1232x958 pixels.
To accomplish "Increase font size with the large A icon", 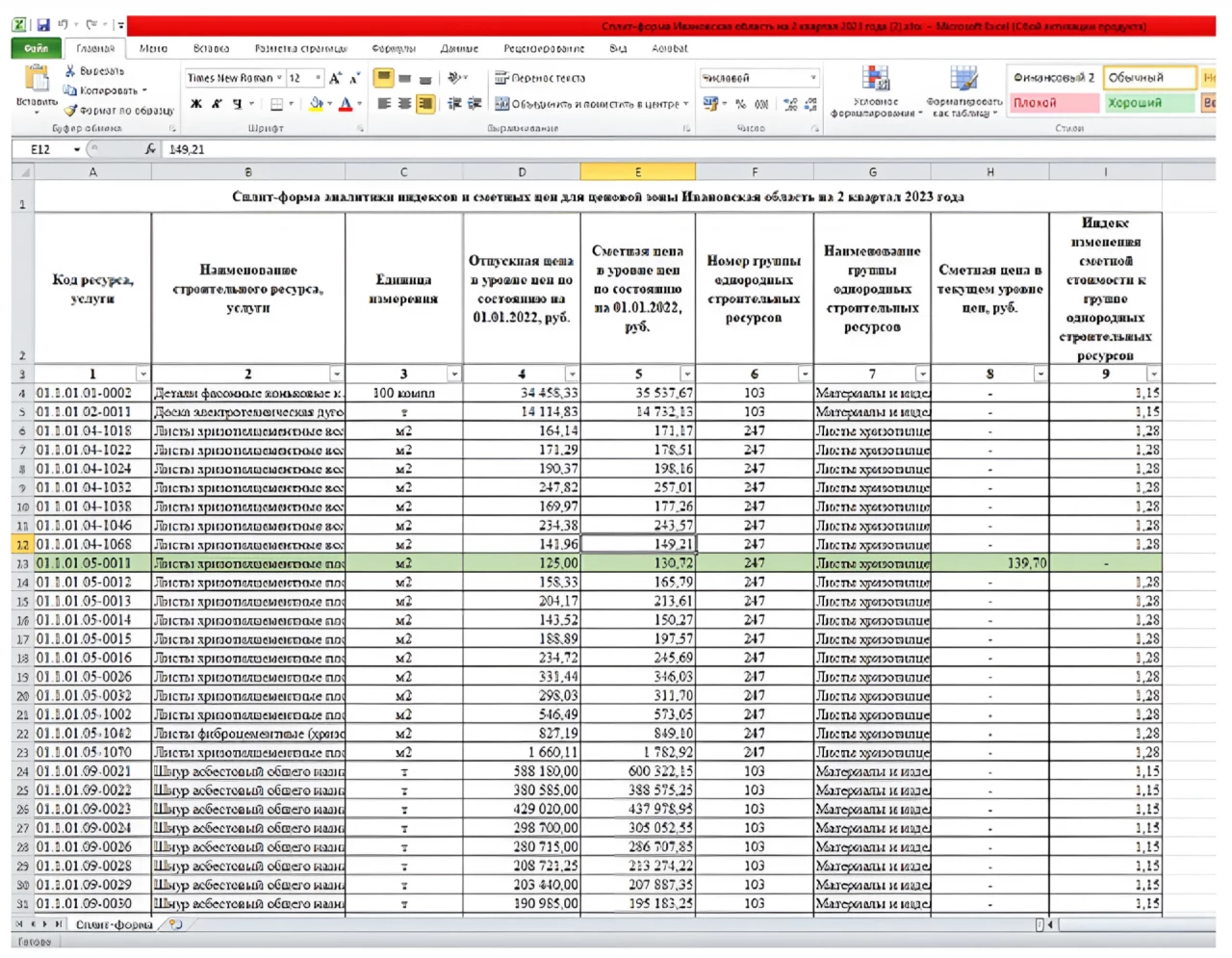I will click(x=335, y=78).
